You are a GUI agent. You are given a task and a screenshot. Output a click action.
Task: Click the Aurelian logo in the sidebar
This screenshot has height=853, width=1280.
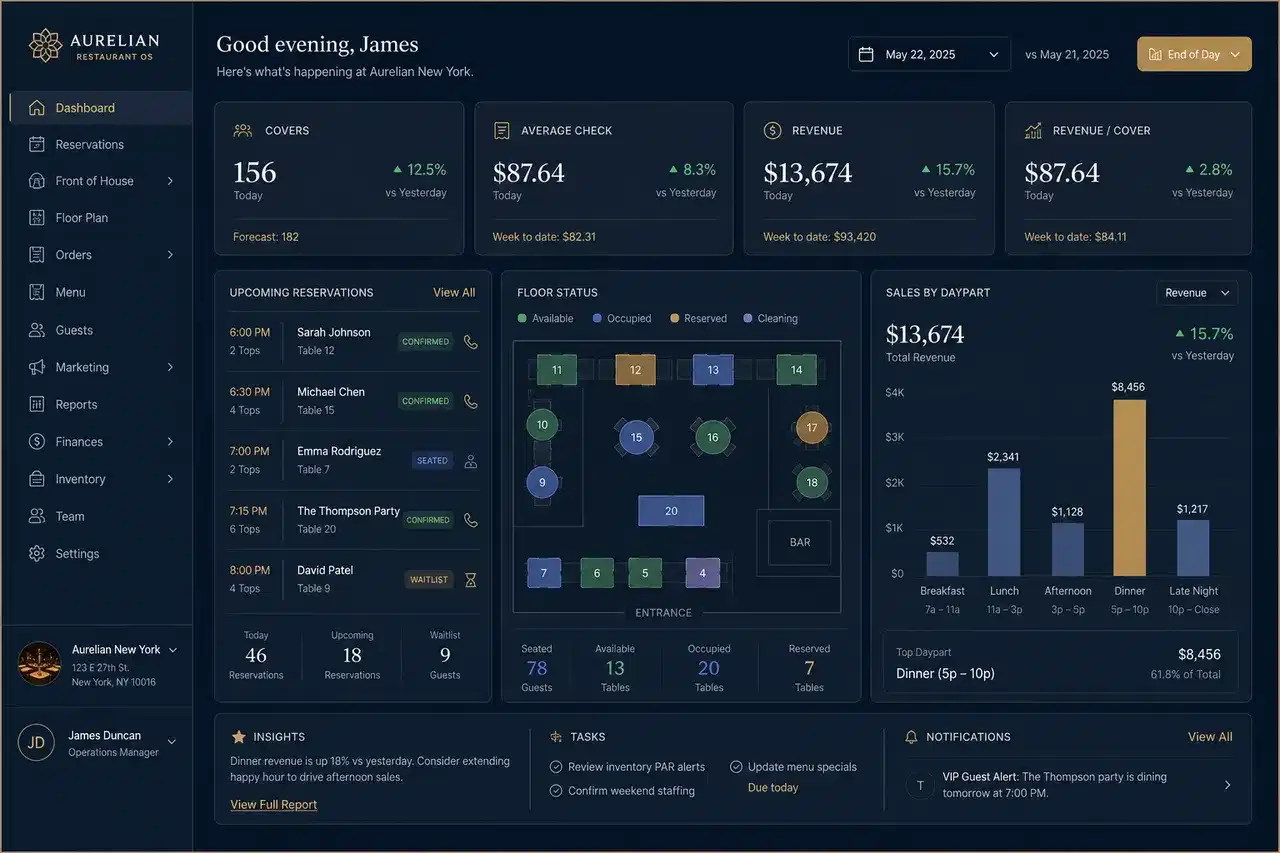pyautogui.click(x=45, y=45)
